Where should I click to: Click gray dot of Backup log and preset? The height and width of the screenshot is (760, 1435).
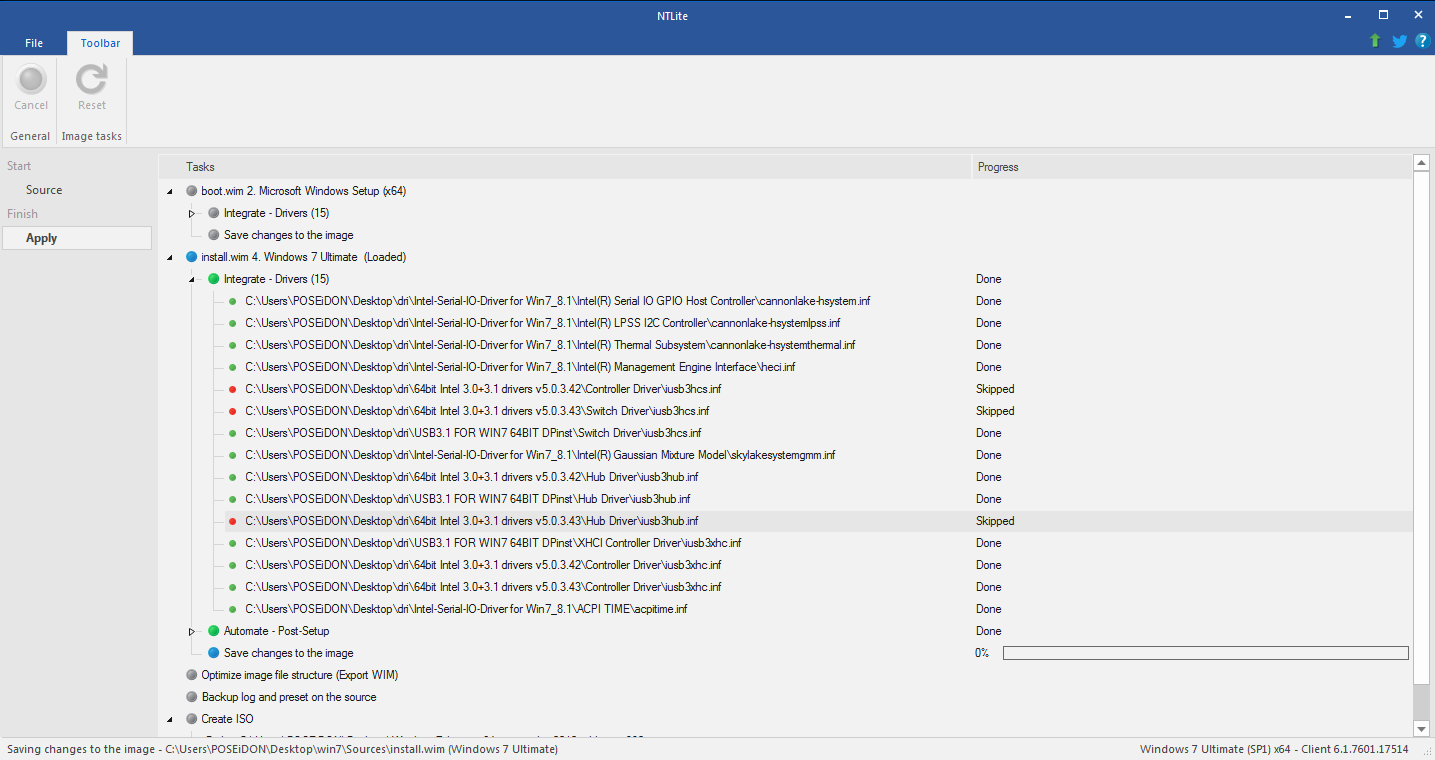pos(192,697)
